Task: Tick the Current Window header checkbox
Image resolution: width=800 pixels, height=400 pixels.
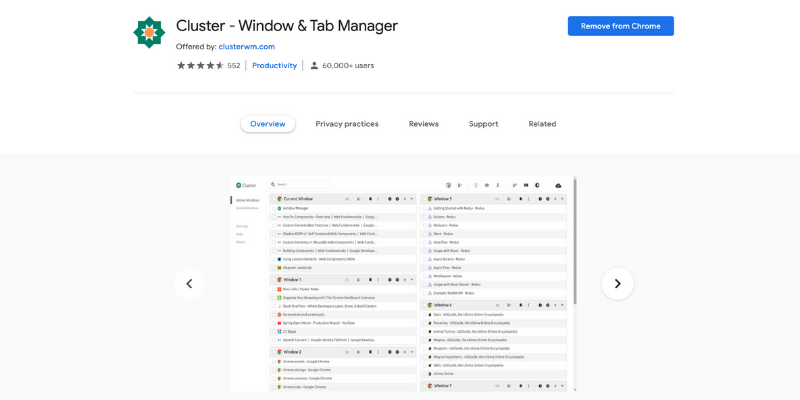Action: pos(274,199)
